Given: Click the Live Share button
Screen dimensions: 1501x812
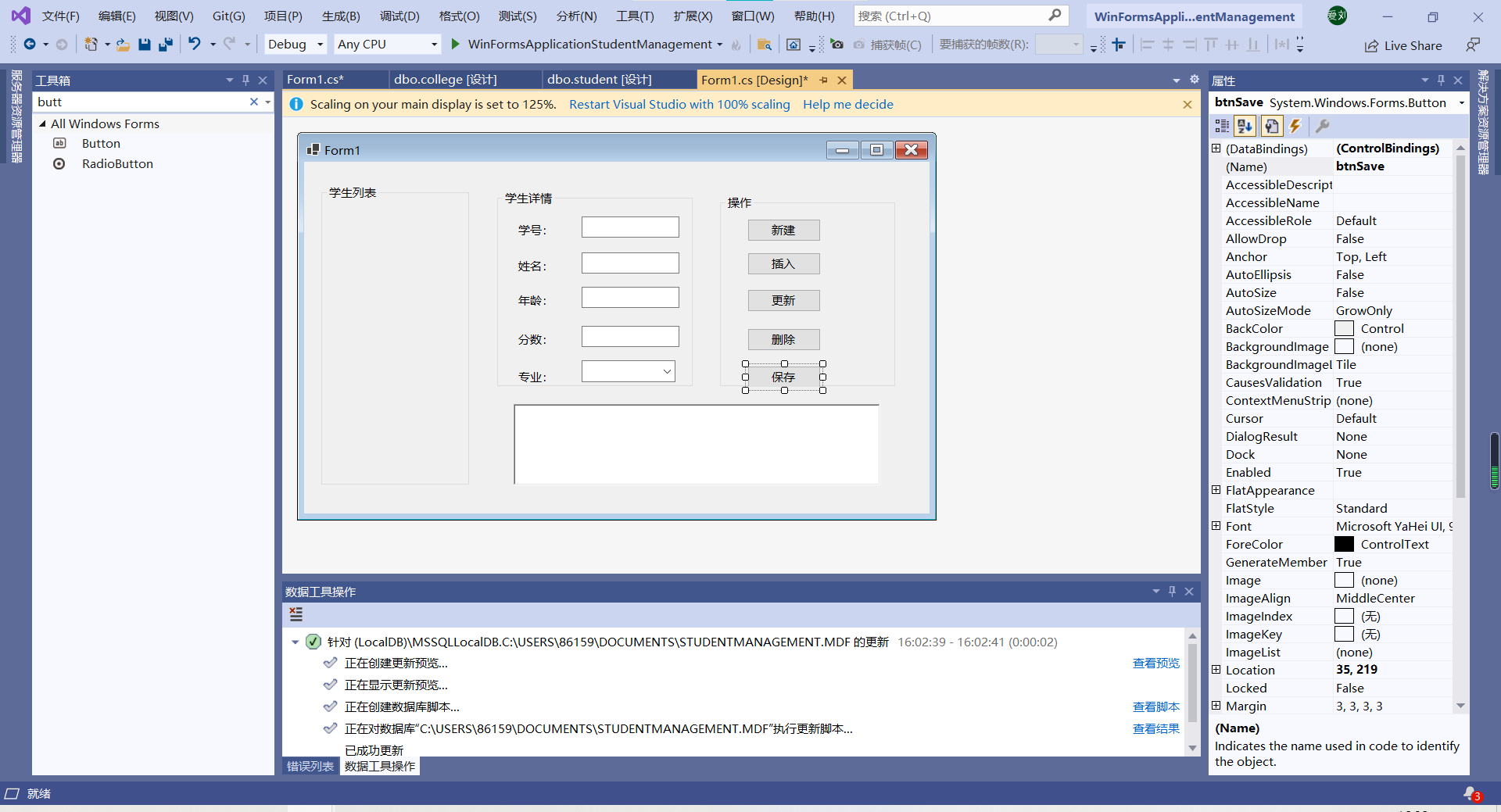Looking at the screenshot, I should coord(1403,45).
